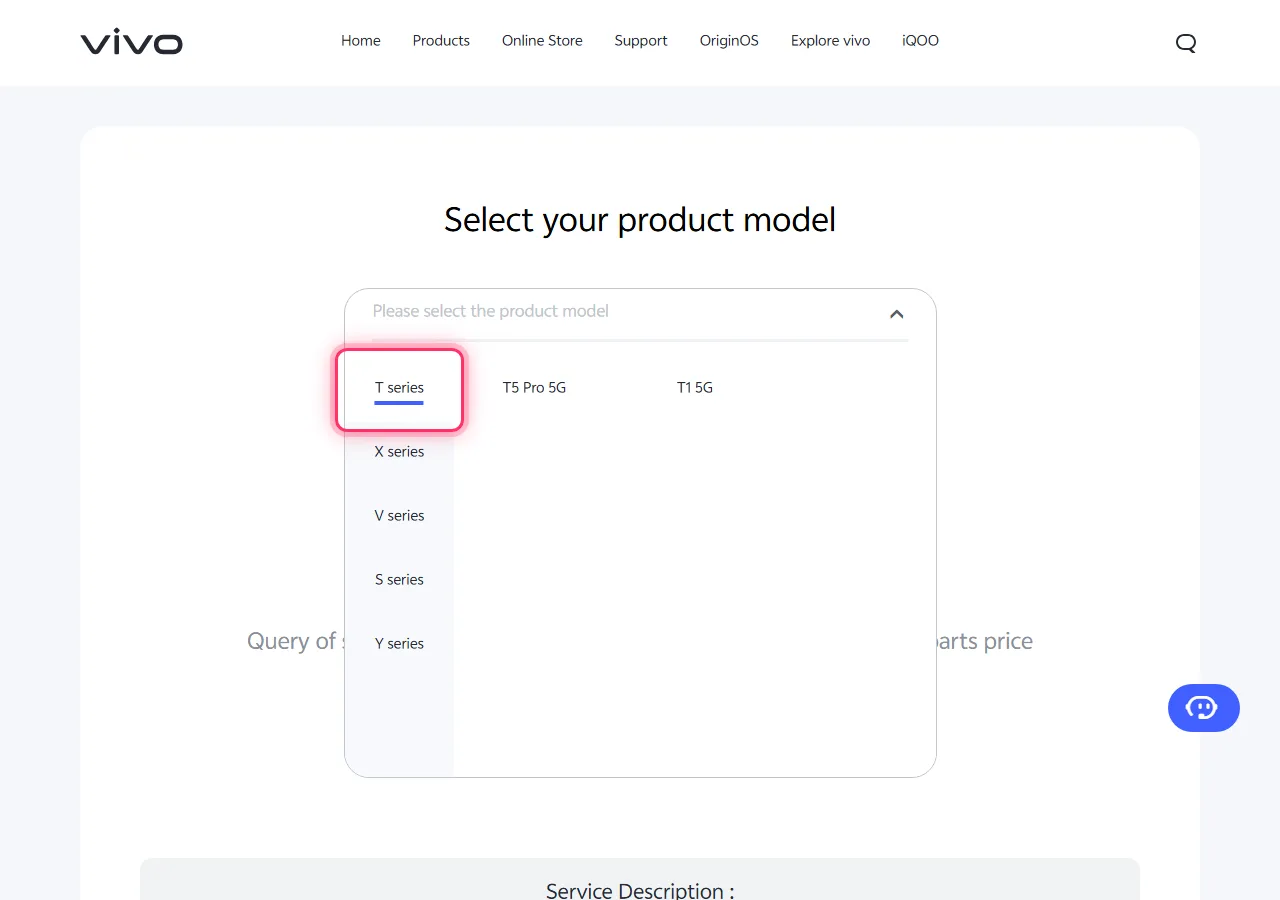Go to Home in navigation
Viewport: 1280px width, 900px height.
(361, 41)
